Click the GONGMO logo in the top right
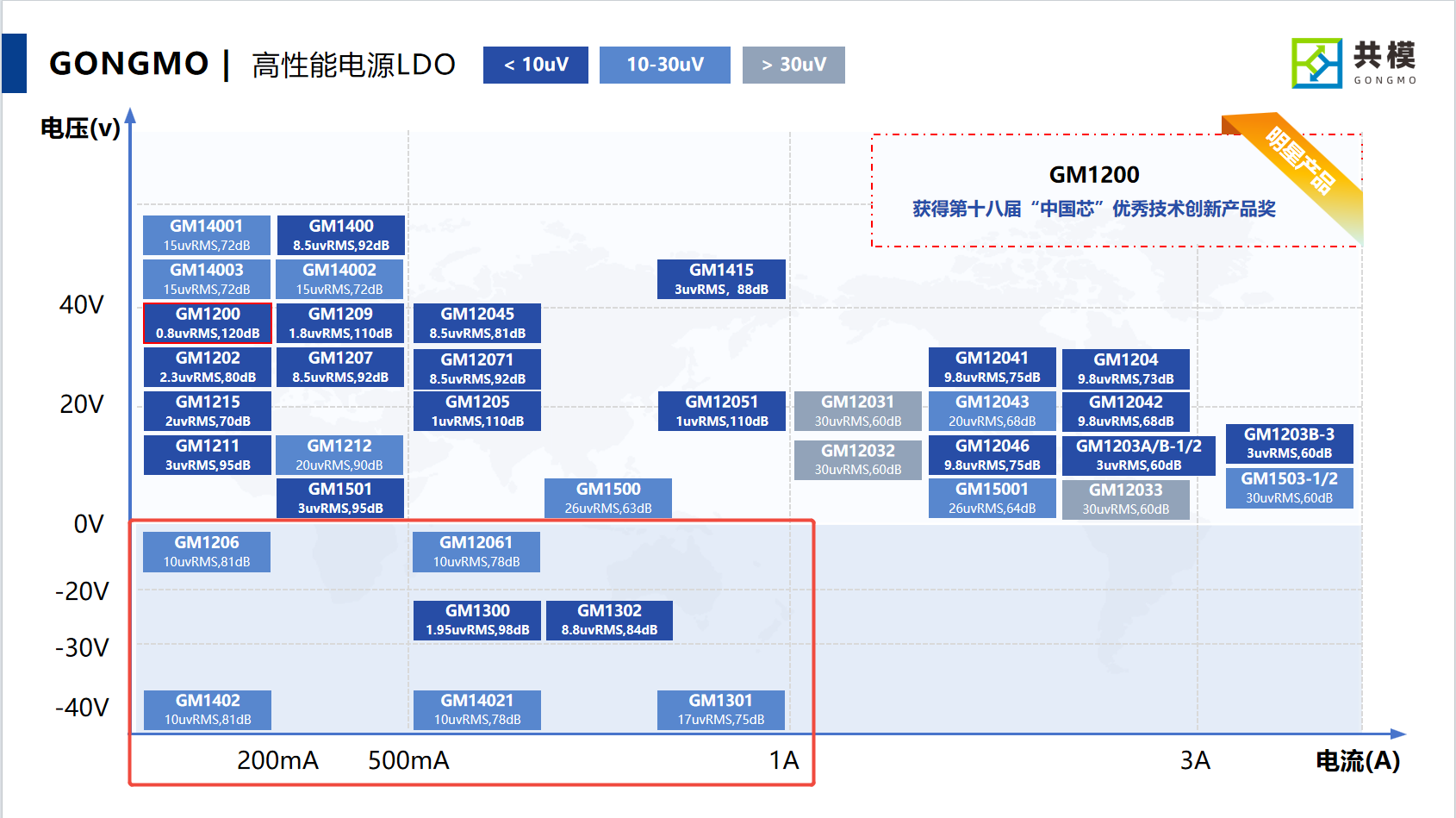 pyautogui.click(x=1353, y=63)
